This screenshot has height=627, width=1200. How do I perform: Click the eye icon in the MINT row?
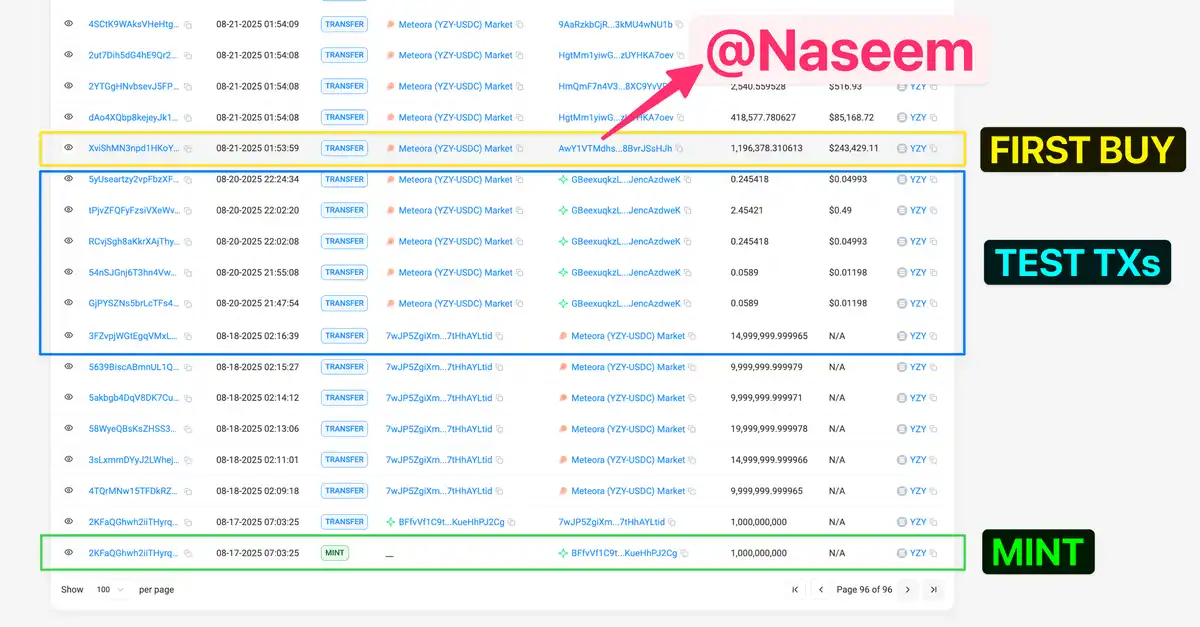(x=69, y=552)
